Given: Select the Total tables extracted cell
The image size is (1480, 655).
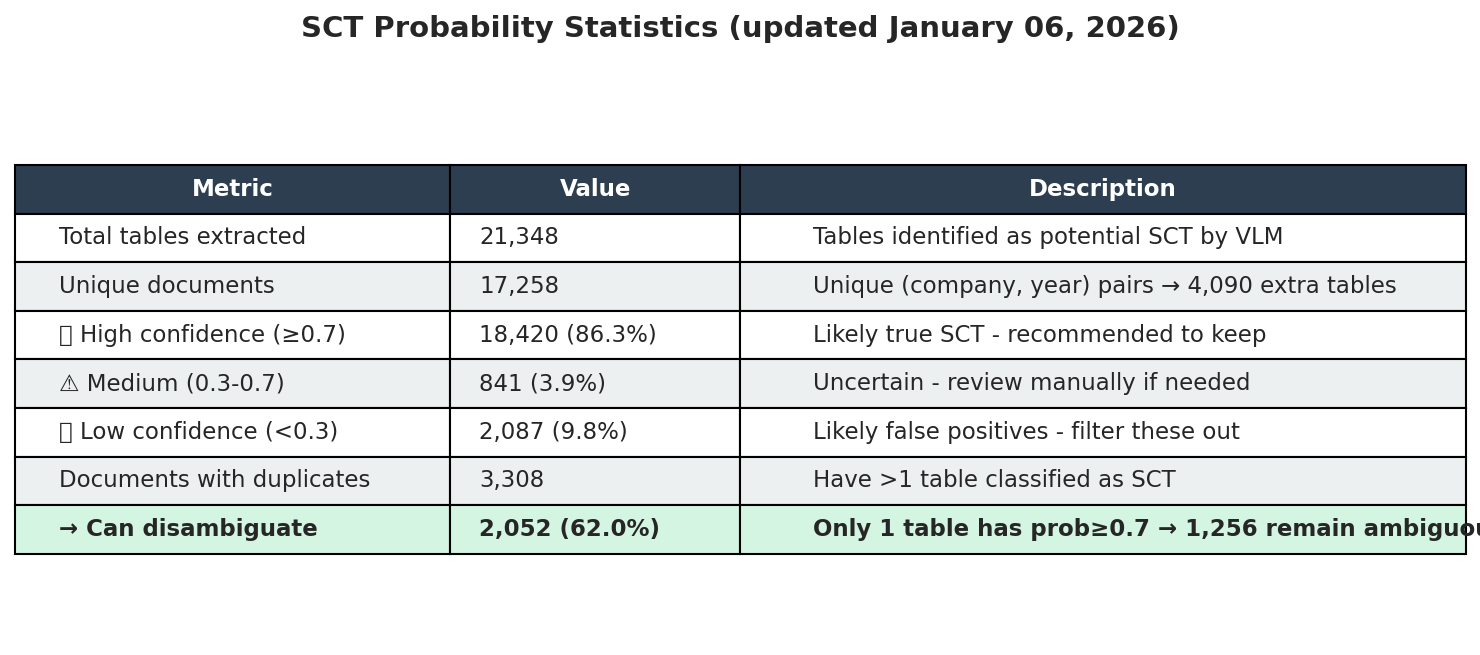Looking at the screenshot, I should click(x=232, y=238).
